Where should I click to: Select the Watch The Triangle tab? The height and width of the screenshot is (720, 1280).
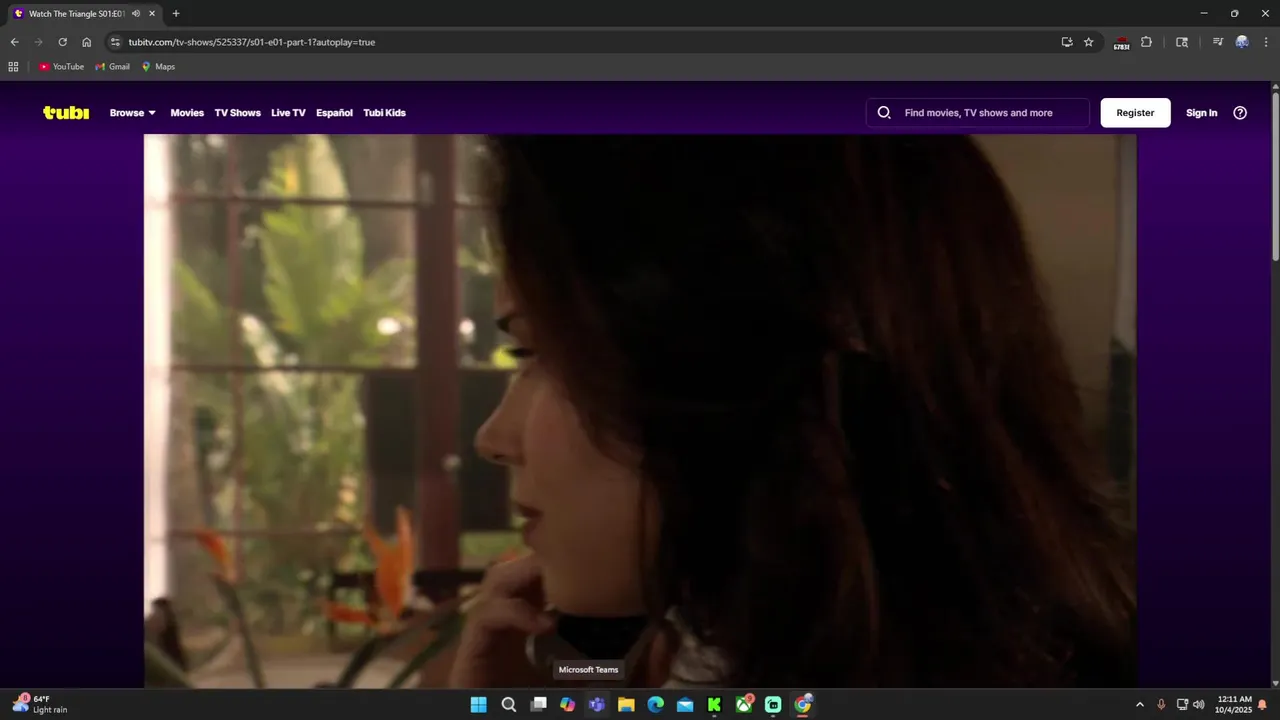(x=82, y=14)
